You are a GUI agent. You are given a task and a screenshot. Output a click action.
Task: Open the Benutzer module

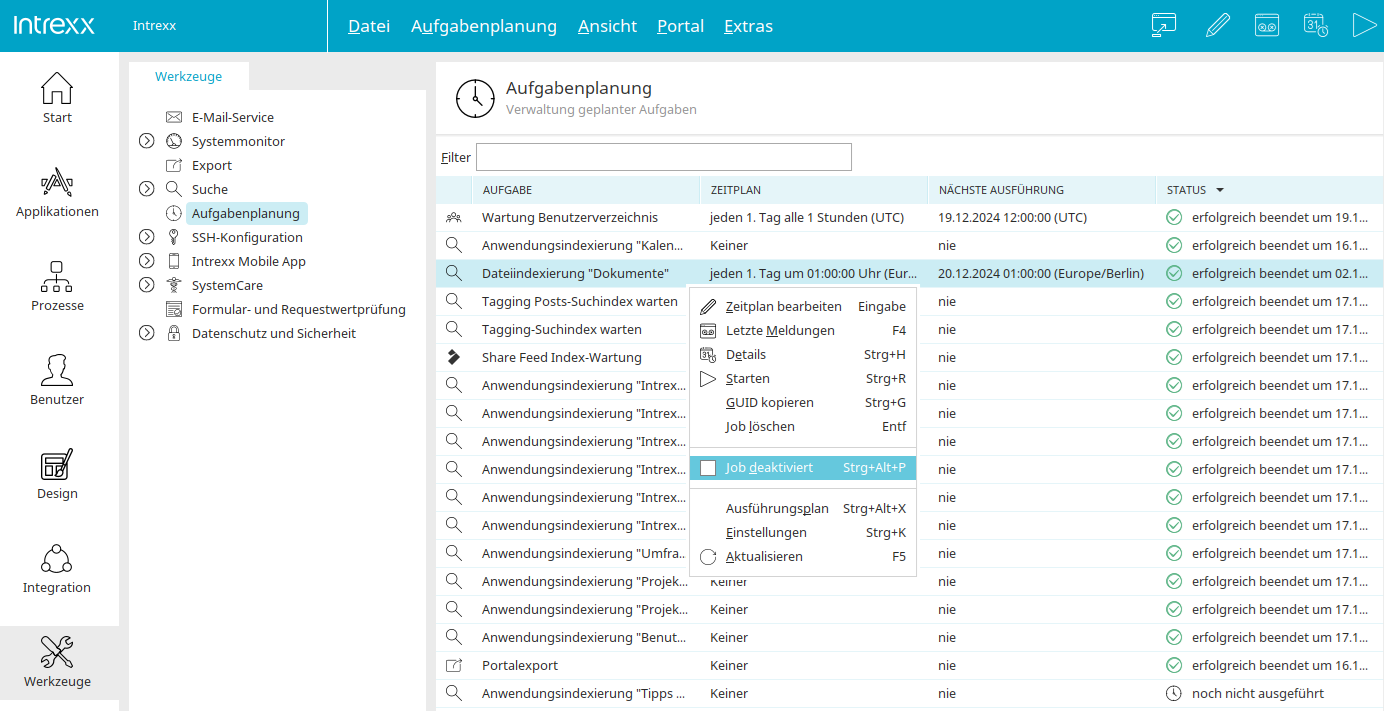click(x=57, y=380)
